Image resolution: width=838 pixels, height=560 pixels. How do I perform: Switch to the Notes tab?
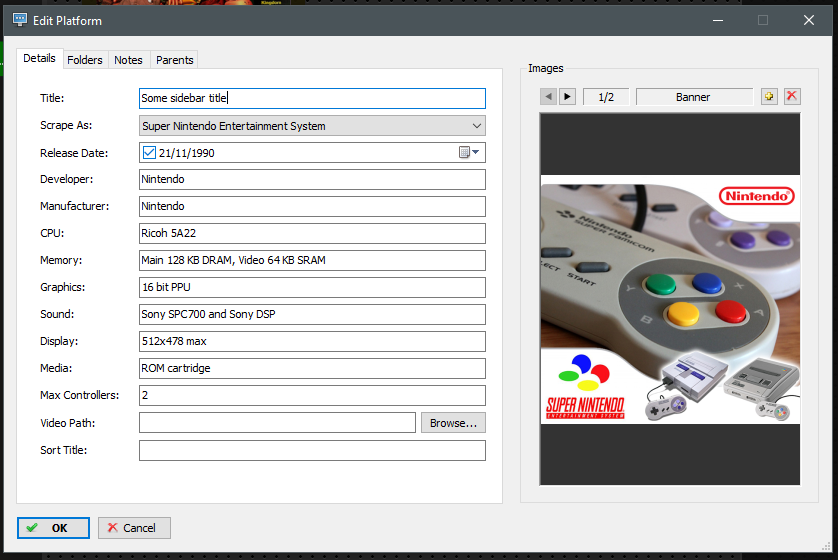point(128,60)
